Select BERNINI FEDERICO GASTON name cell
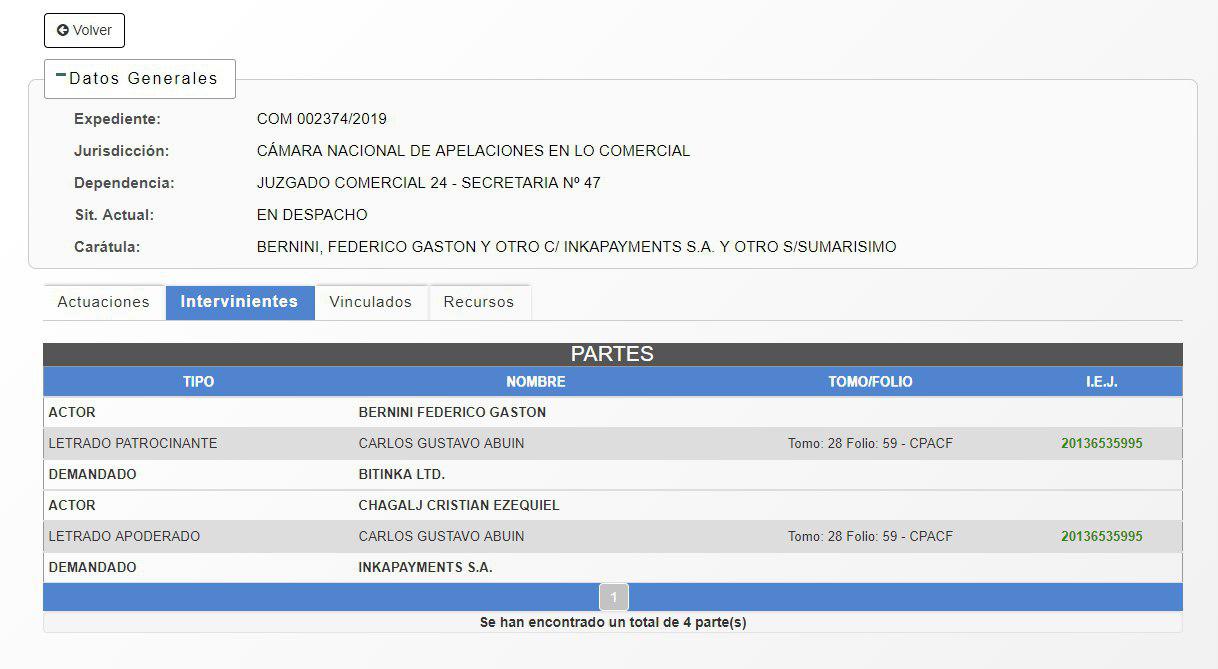 pyautogui.click(x=452, y=412)
